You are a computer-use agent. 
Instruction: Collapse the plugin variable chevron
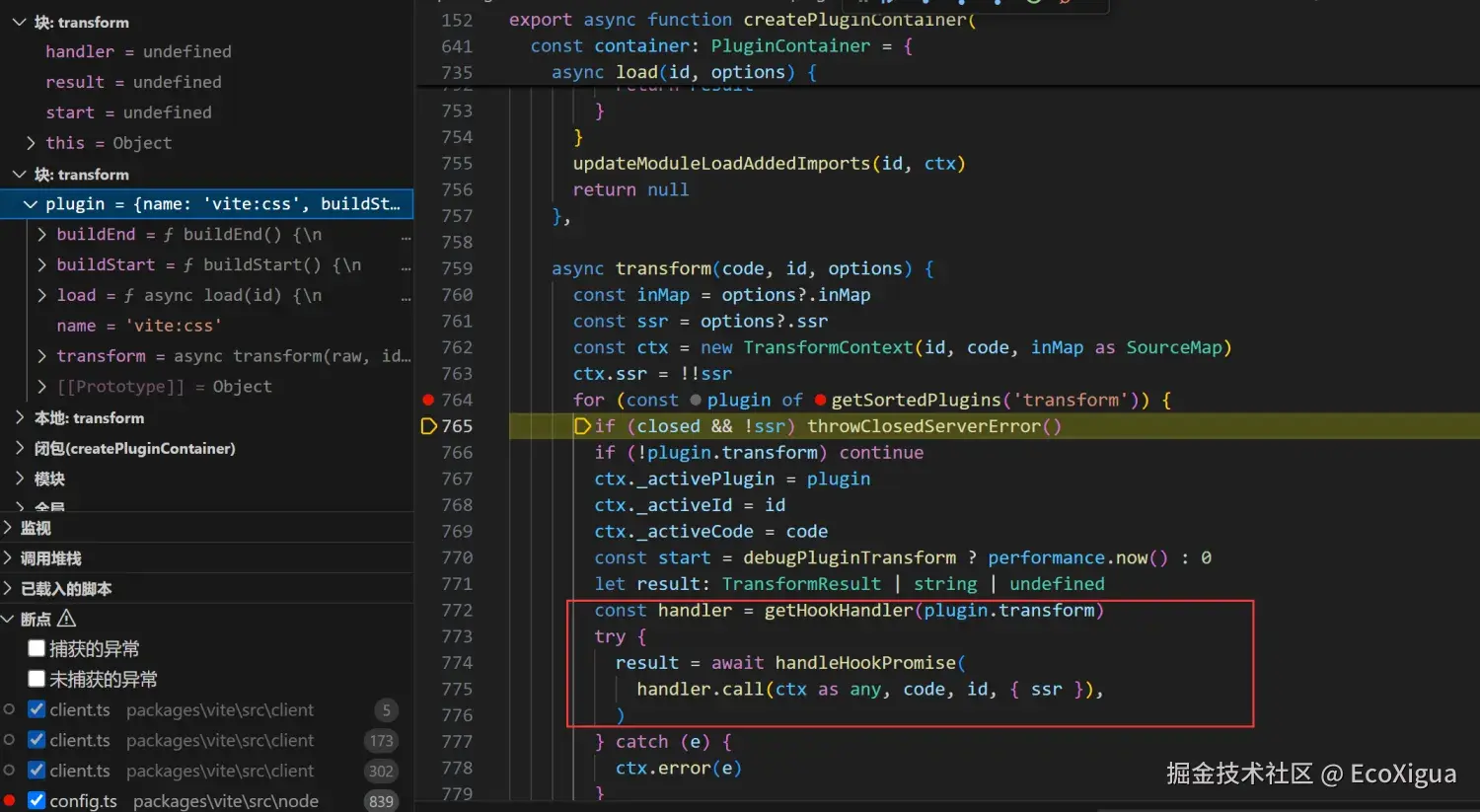(x=31, y=204)
